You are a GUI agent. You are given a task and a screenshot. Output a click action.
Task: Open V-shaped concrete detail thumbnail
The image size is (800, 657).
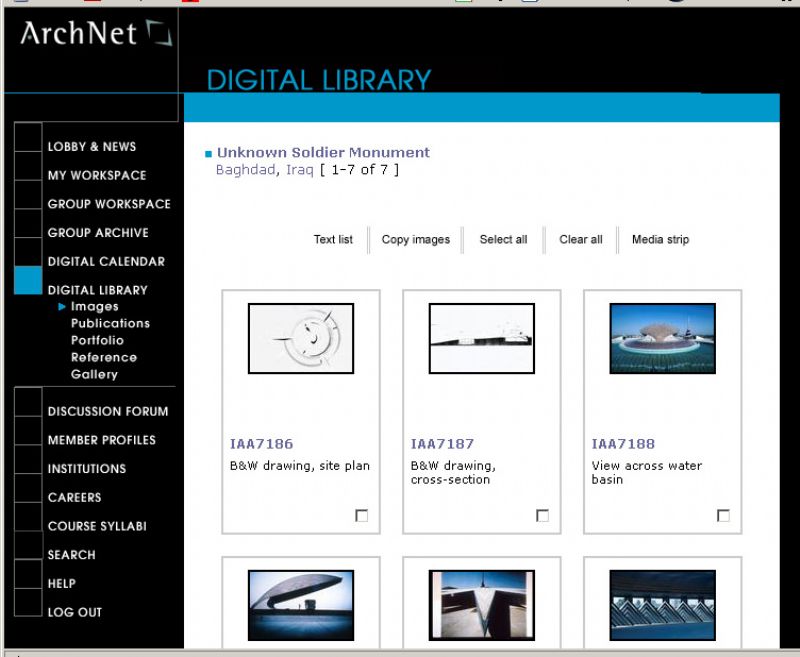(x=482, y=605)
